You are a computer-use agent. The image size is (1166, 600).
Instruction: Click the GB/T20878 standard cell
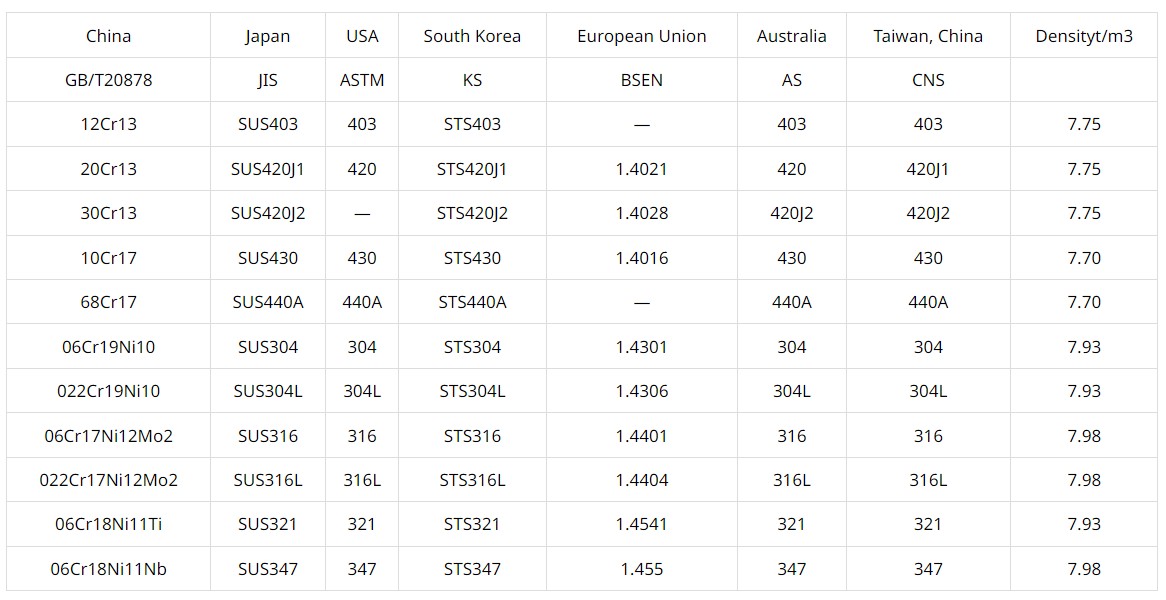(x=108, y=80)
